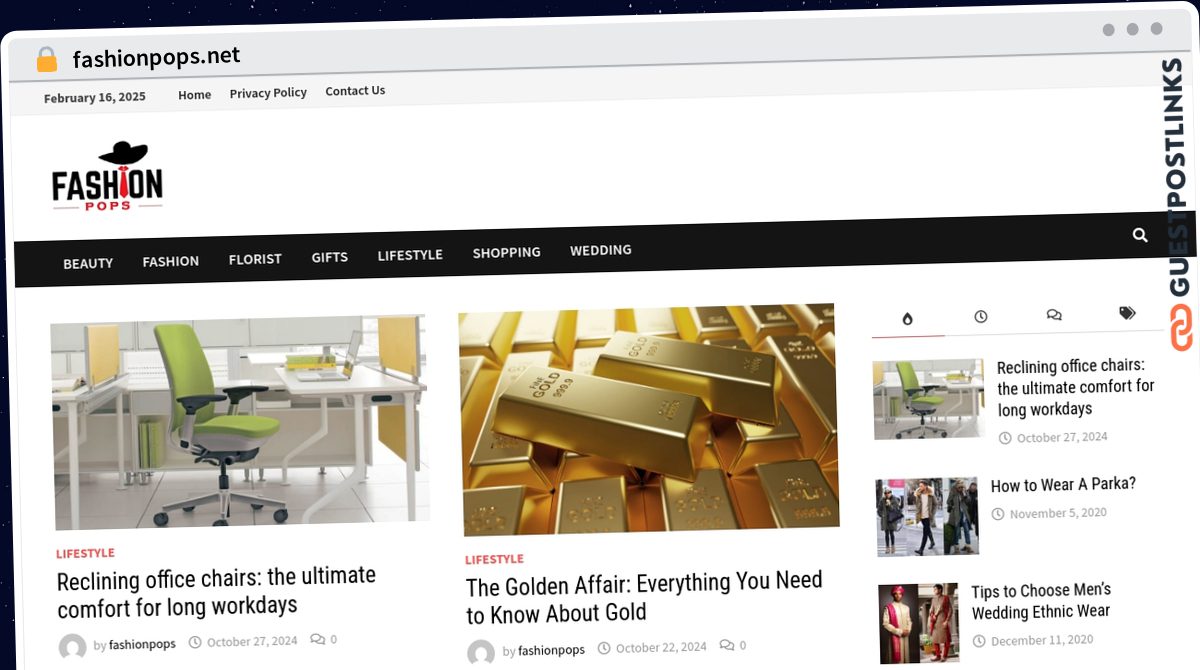Open the Wedding category
The image size is (1200, 670).
(x=600, y=250)
